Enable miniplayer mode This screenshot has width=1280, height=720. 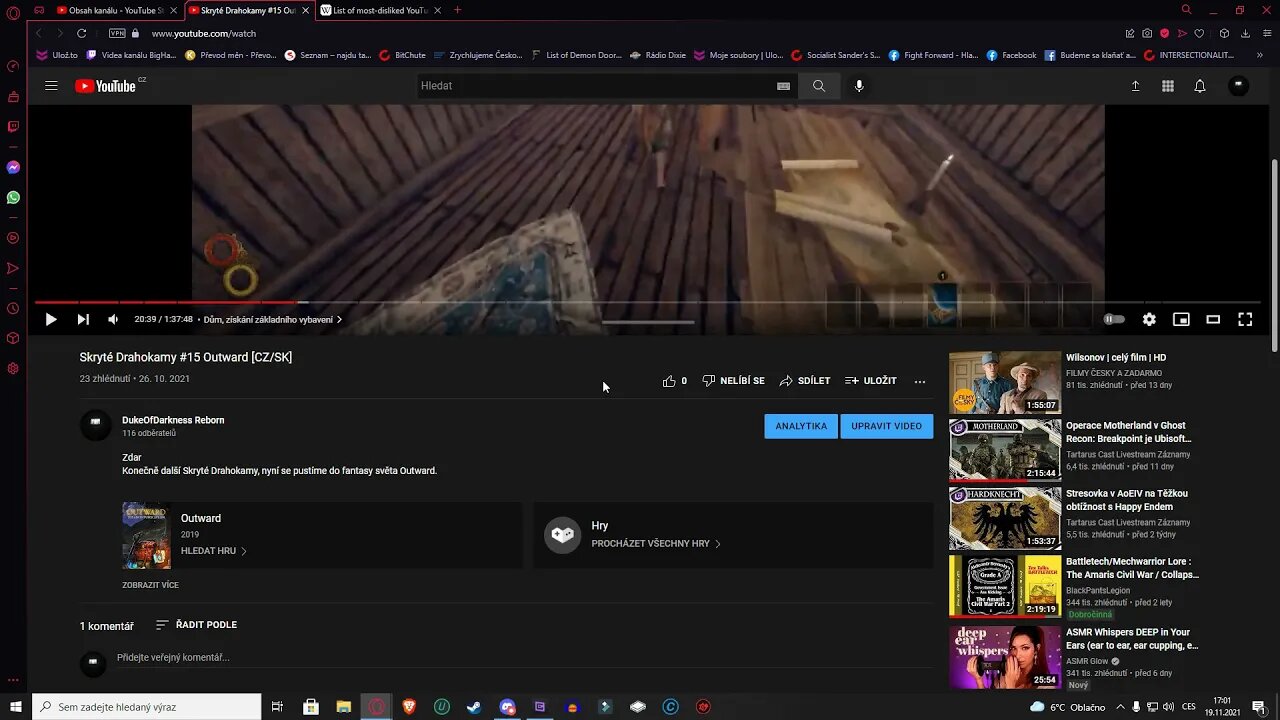[x=1181, y=319]
